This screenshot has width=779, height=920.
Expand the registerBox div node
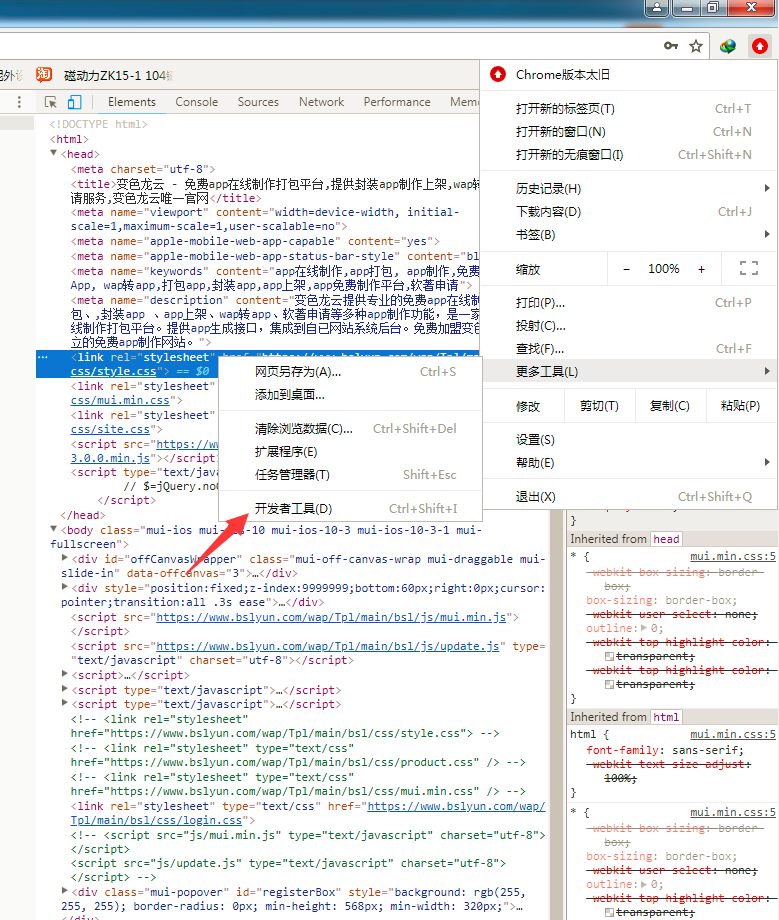click(x=65, y=891)
